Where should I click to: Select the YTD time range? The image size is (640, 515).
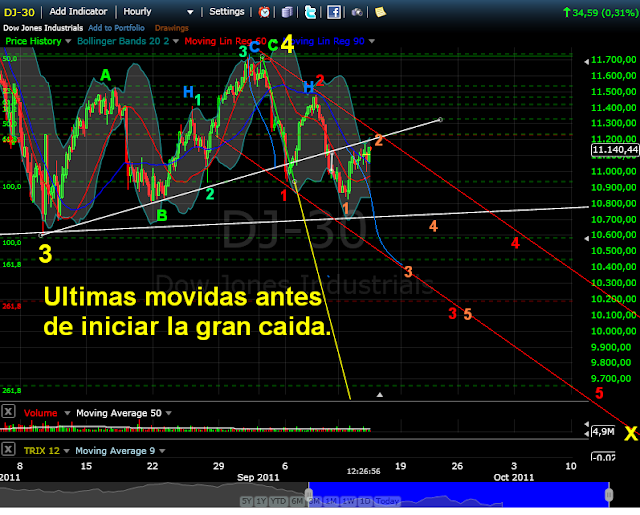tap(278, 501)
